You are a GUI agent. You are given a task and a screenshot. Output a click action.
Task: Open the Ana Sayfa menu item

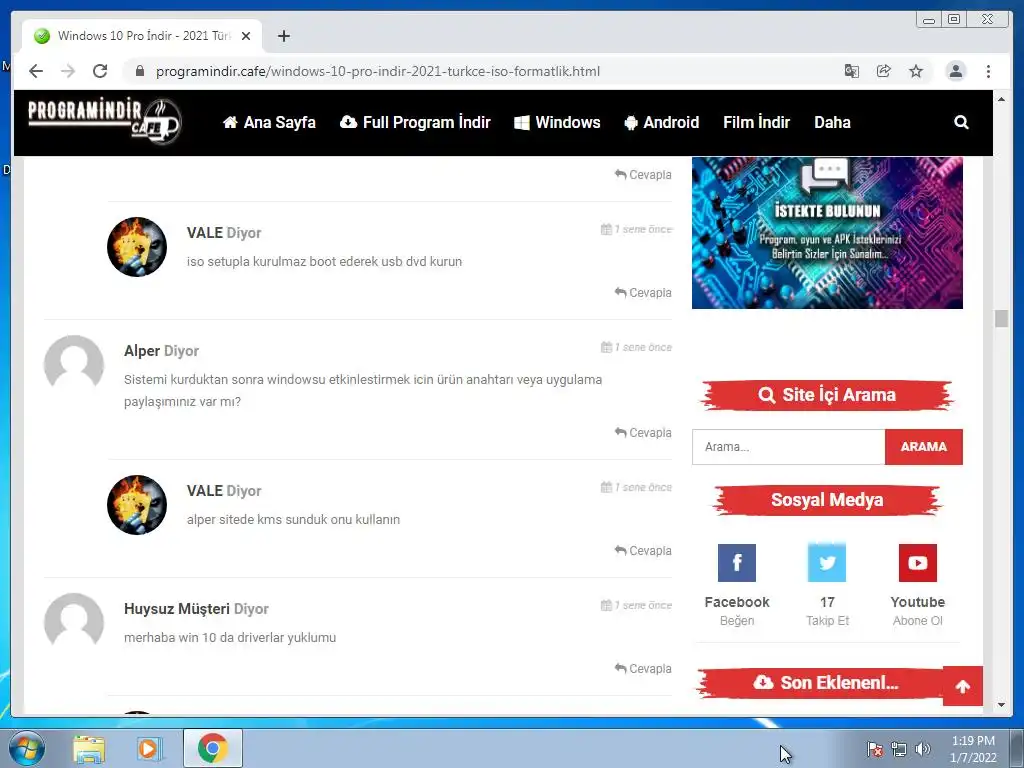pyautogui.click(x=269, y=122)
